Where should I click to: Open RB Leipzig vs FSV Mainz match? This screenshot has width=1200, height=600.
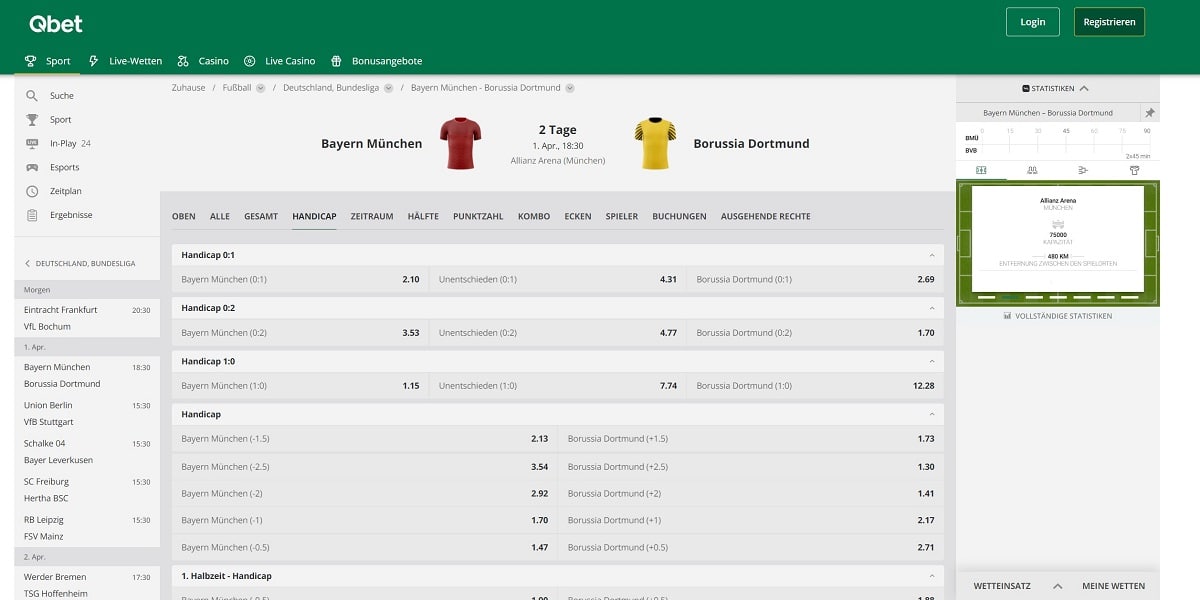(87, 528)
